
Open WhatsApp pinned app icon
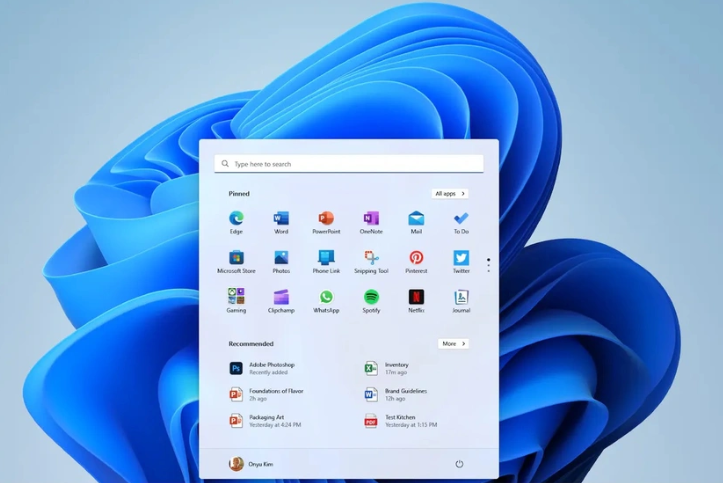(x=326, y=297)
